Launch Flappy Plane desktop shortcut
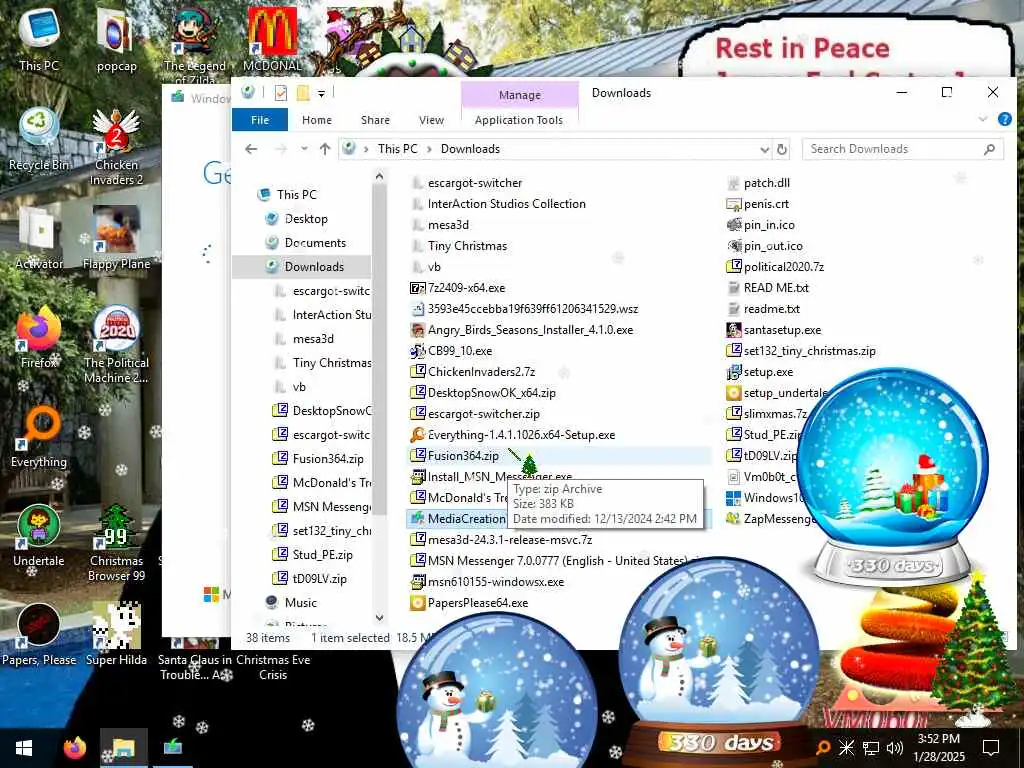 click(116, 238)
